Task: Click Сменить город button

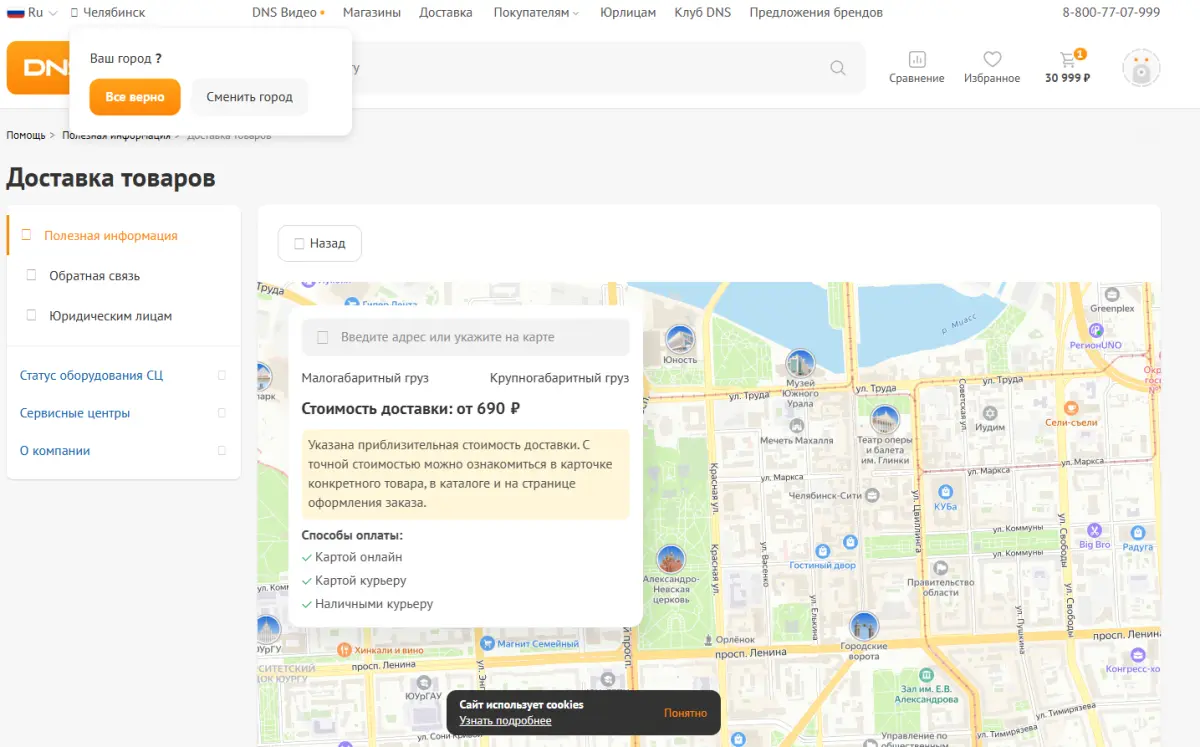Action: tap(249, 97)
